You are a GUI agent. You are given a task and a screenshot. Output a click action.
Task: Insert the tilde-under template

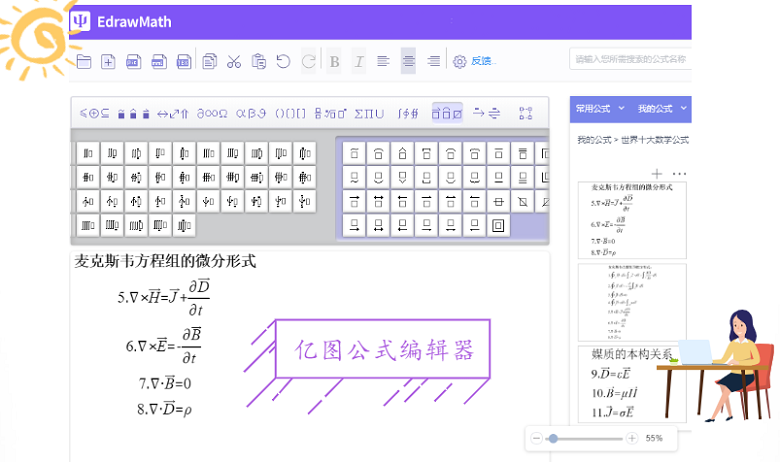pyautogui.click(x=354, y=177)
